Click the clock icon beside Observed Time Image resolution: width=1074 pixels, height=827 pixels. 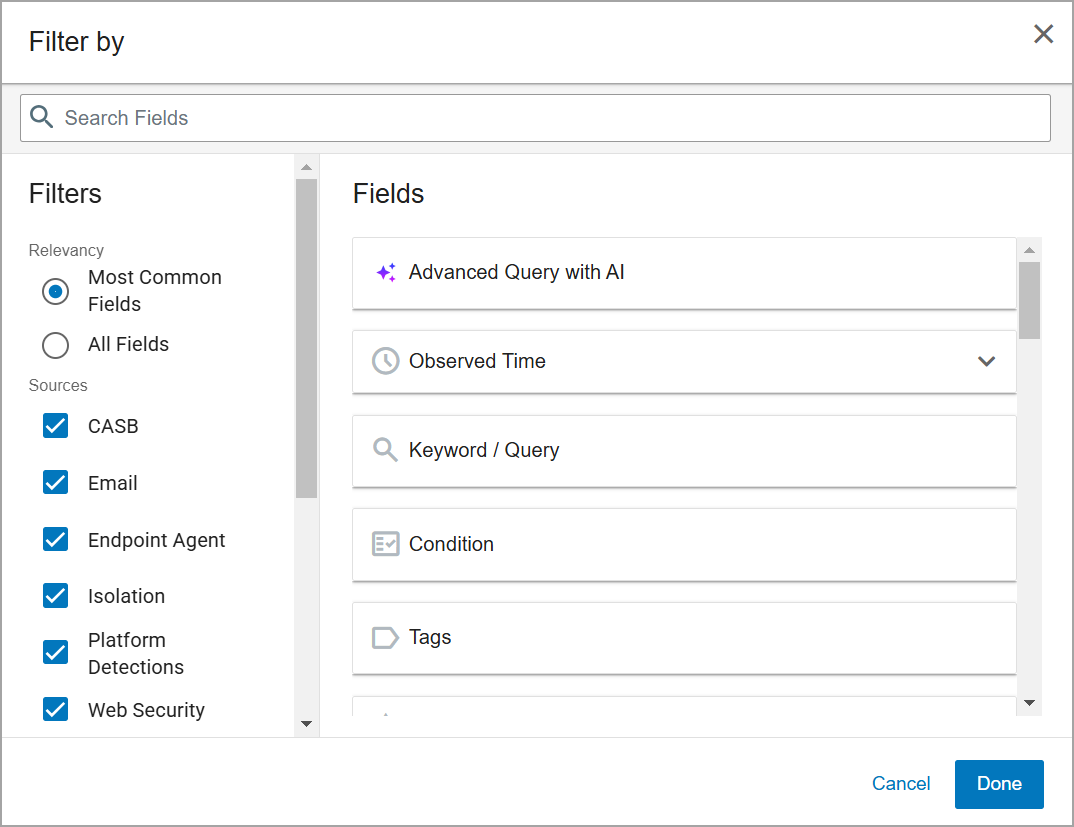click(x=385, y=361)
